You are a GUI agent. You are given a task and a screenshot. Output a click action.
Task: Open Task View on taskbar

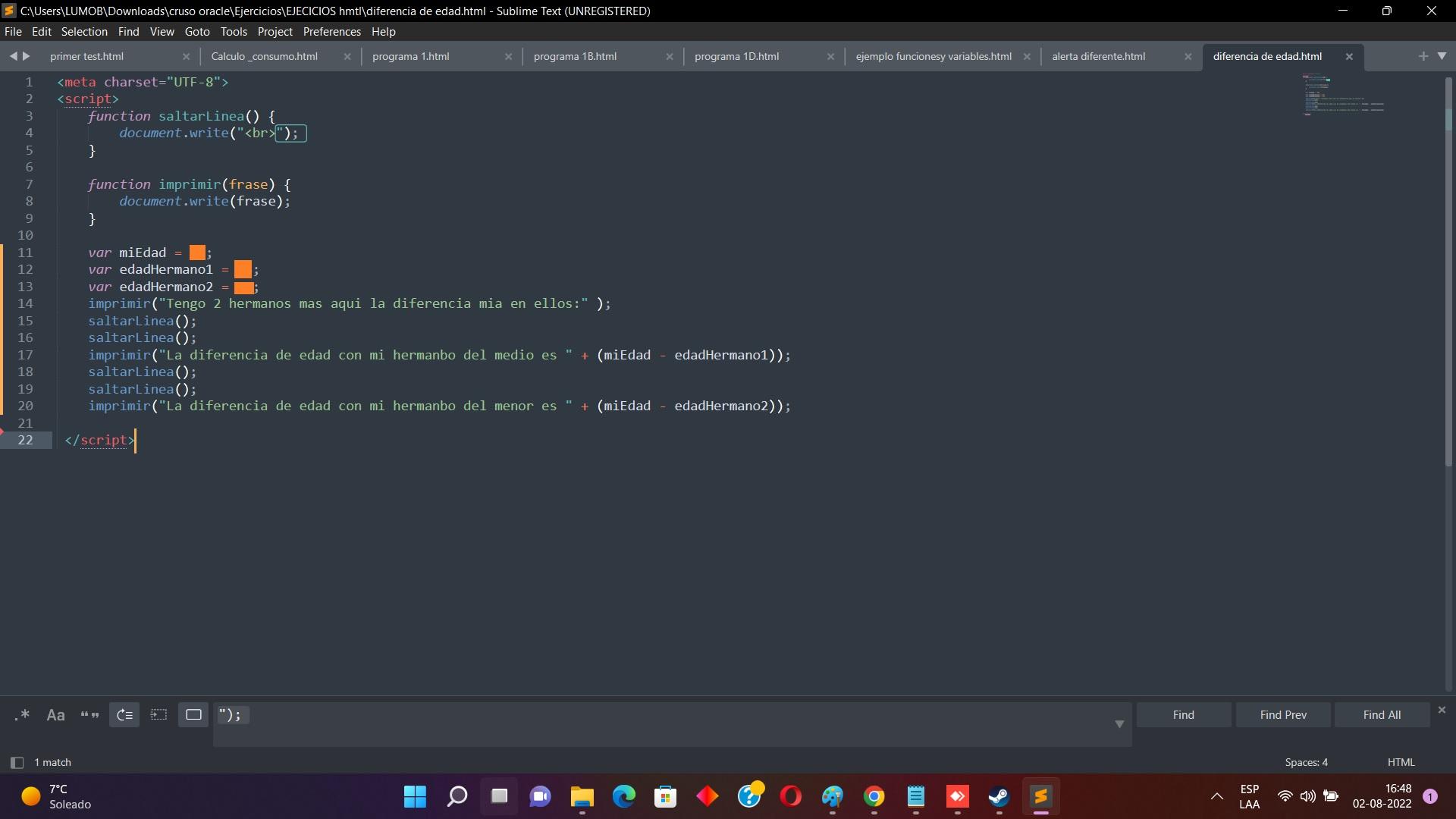coord(499,796)
